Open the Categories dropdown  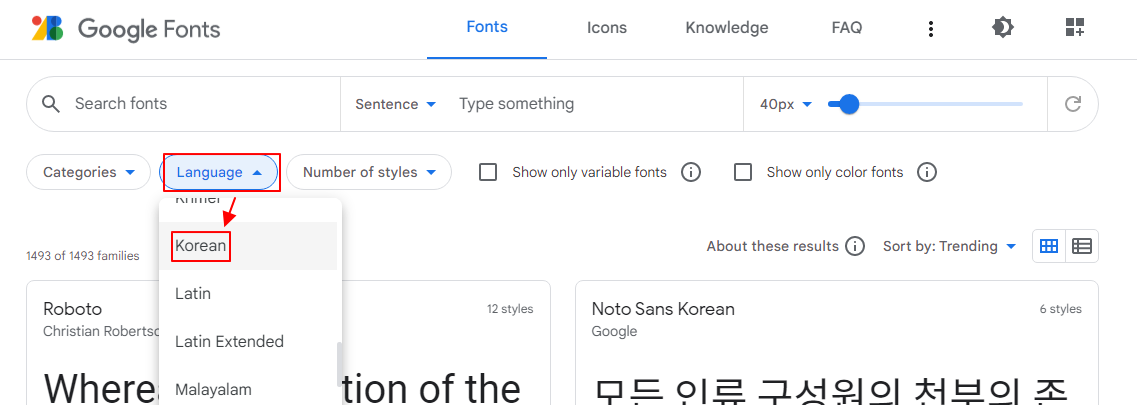coord(88,172)
